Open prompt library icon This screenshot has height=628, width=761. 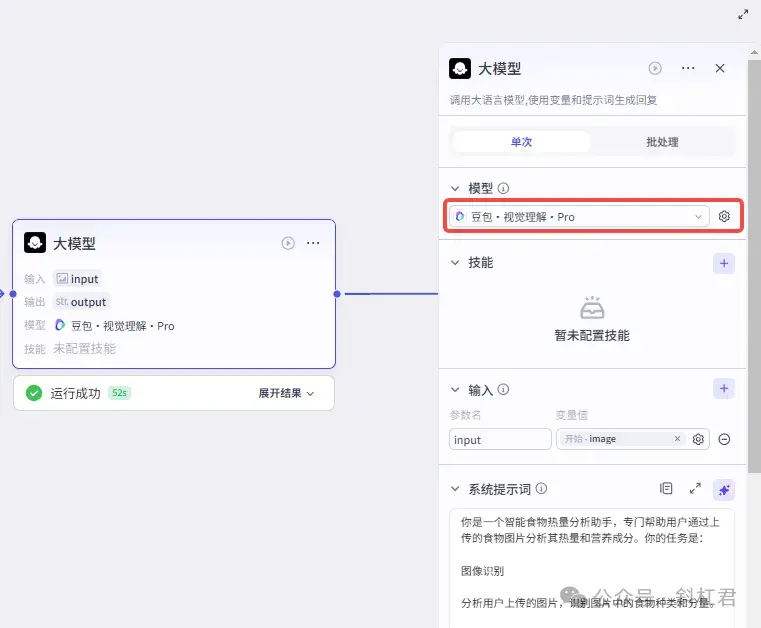pos(666,489)
